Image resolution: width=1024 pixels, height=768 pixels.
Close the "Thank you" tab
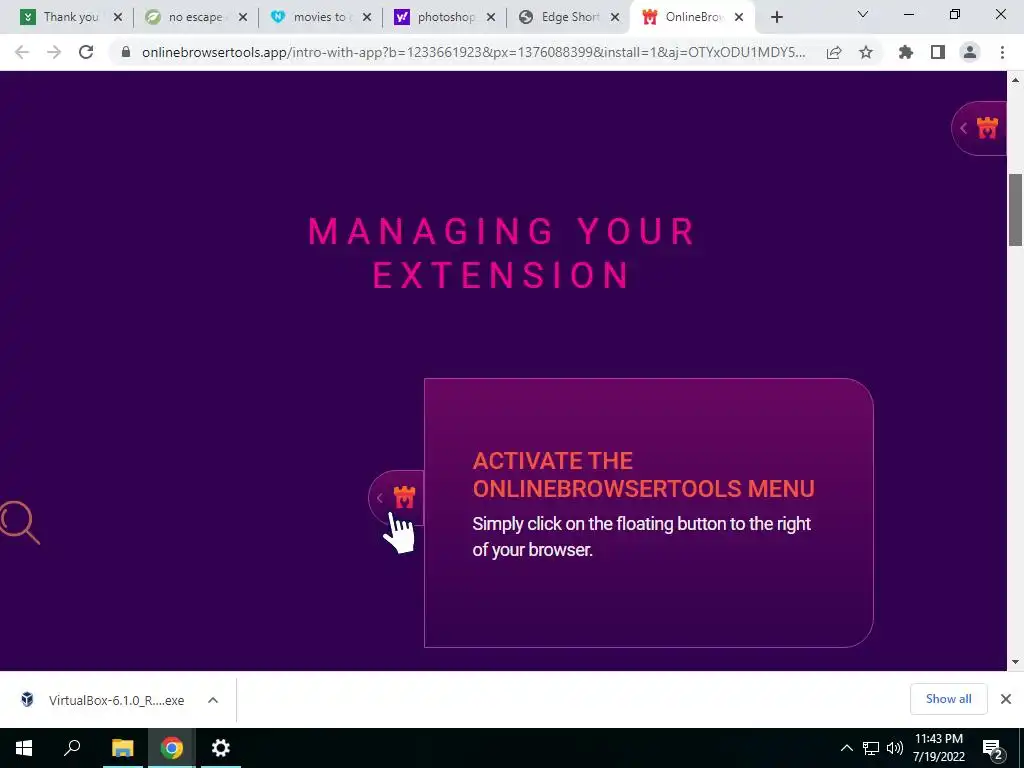point(118,18)
